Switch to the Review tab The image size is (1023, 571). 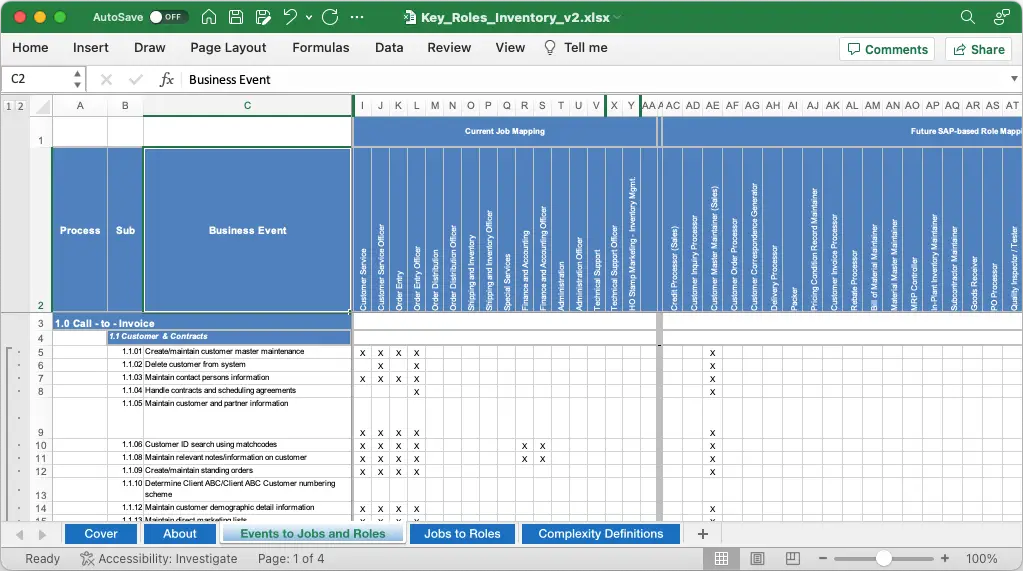(449, 48)
